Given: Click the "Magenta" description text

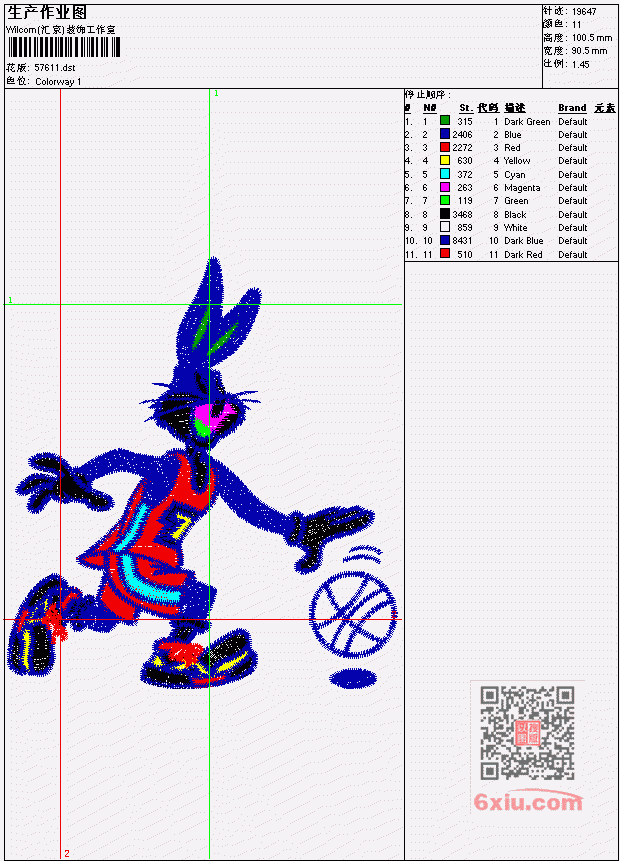Looking at the screenshot, I should [522, 188].
